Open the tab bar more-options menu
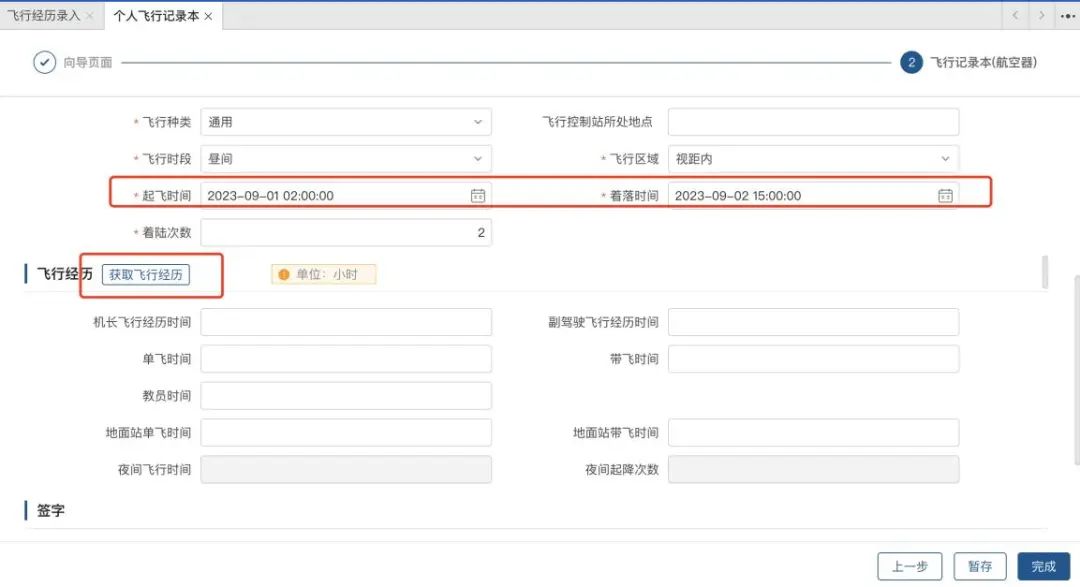The width and height of the screenshot is (1080, 587). click(1066, 16)
